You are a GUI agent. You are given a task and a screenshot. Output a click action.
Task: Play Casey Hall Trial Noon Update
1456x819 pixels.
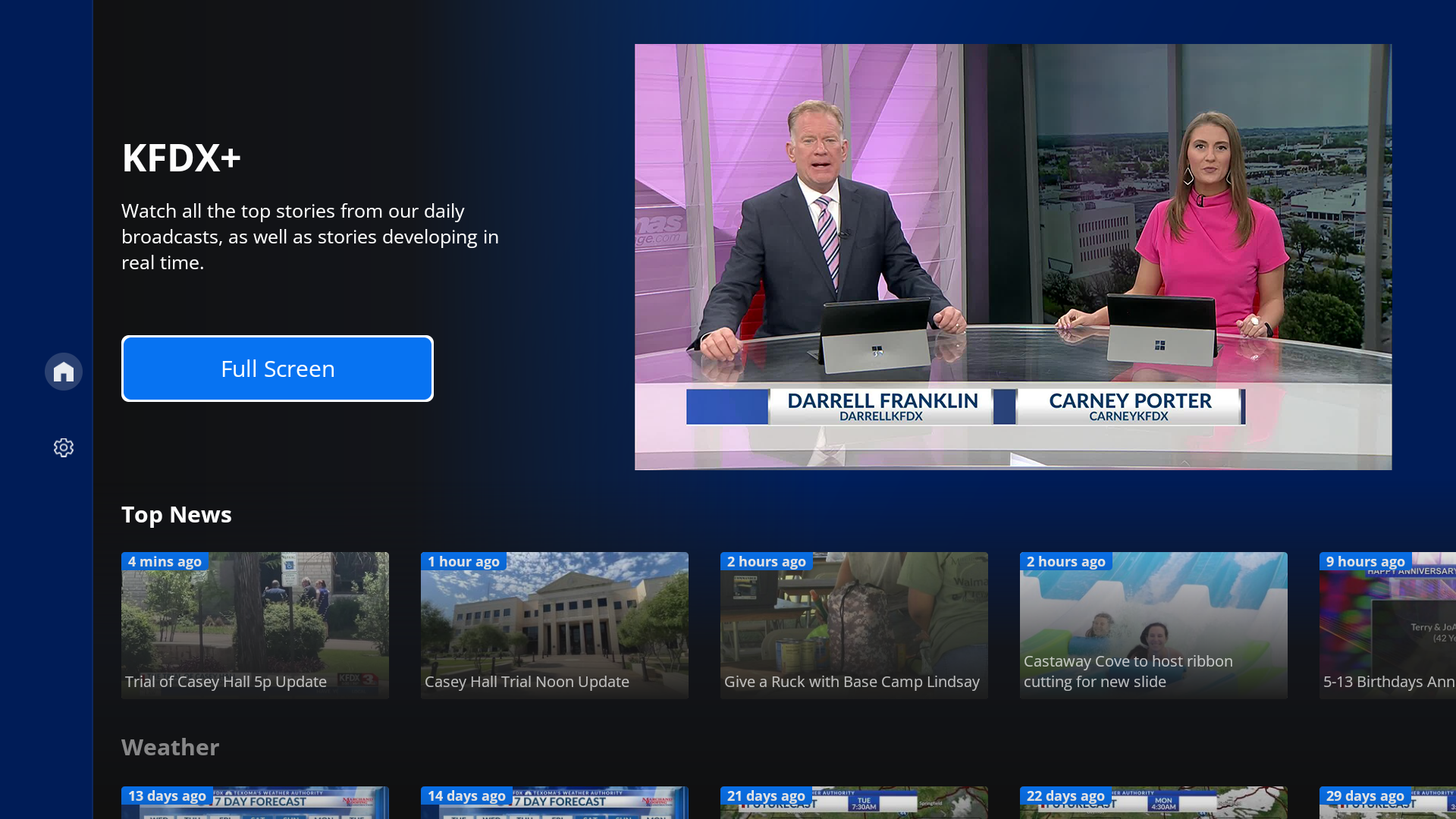coord(554,626)
